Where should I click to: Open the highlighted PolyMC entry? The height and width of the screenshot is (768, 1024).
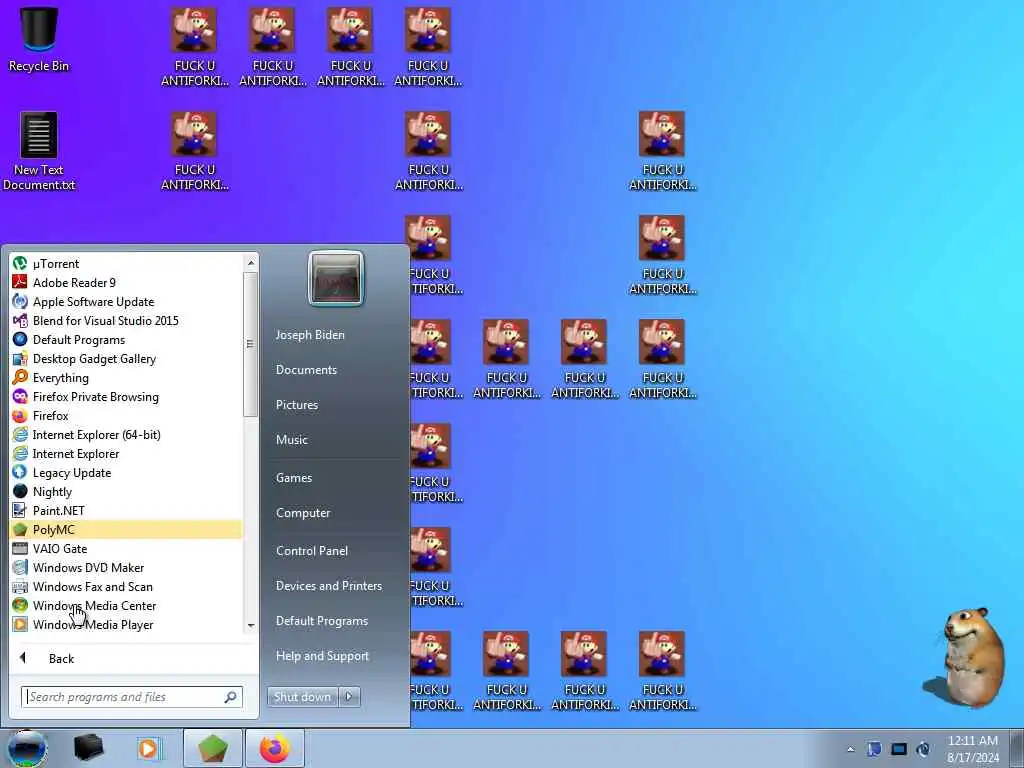[x=126, y=530]
